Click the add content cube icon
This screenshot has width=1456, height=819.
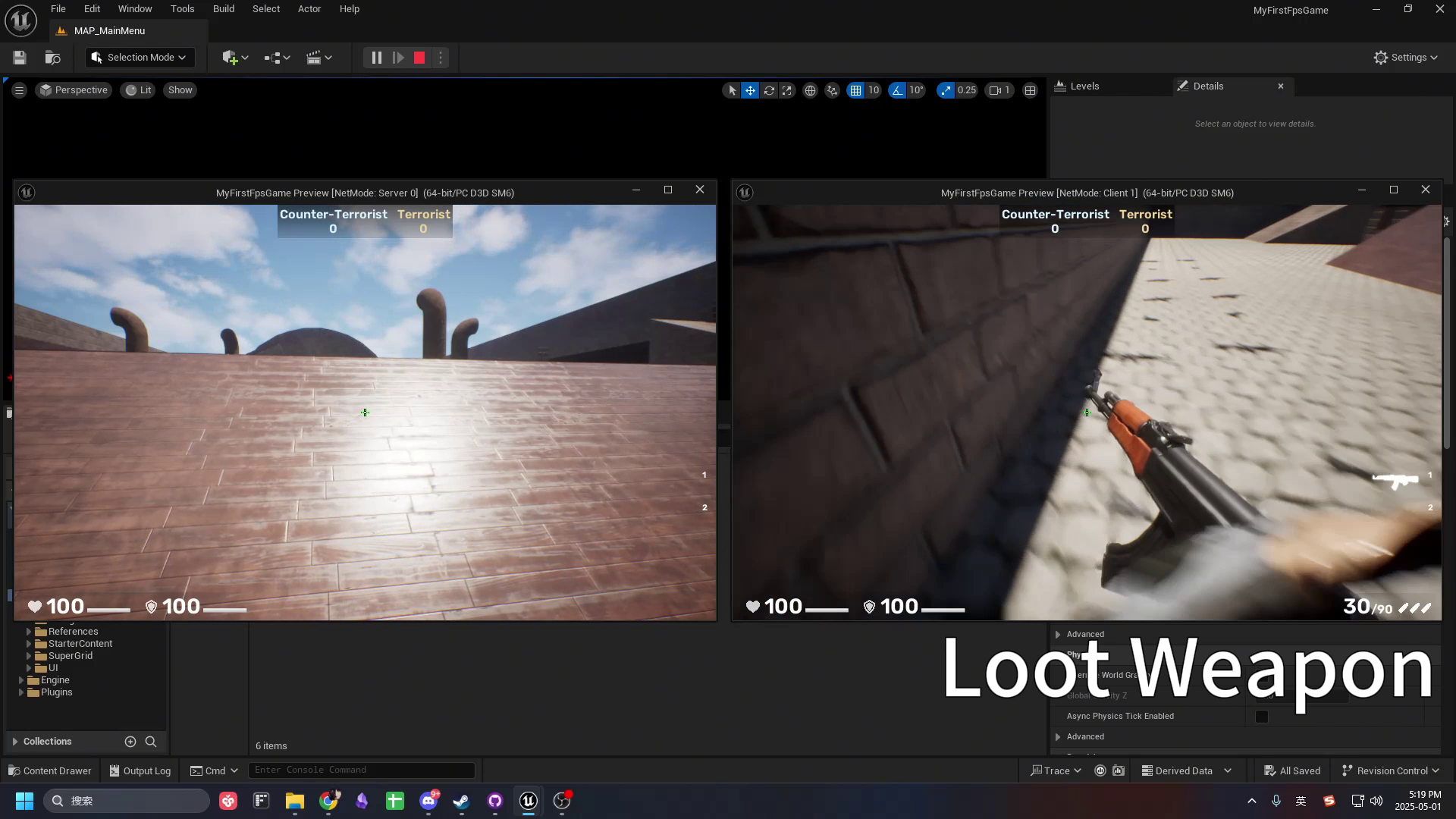(231, 58)
